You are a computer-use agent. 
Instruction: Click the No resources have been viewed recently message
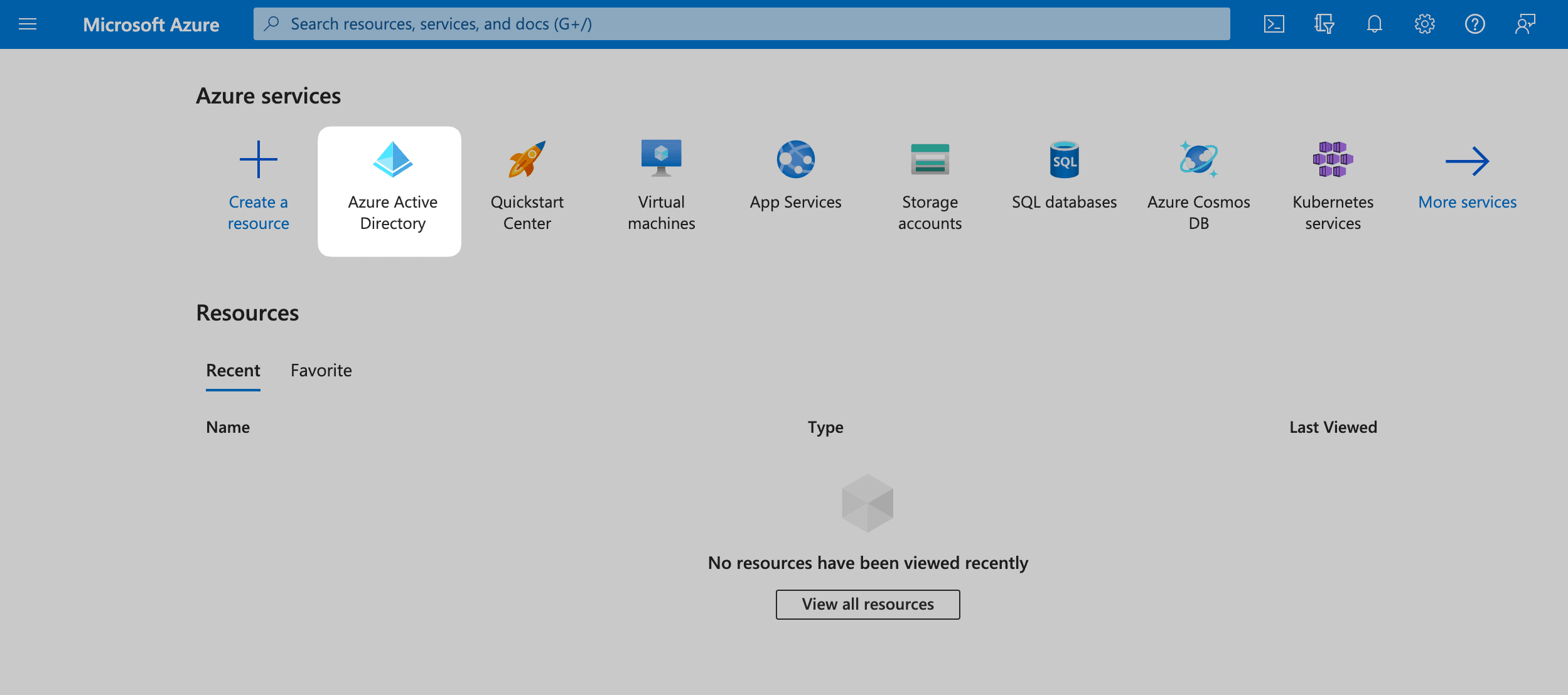coord(868,563)
